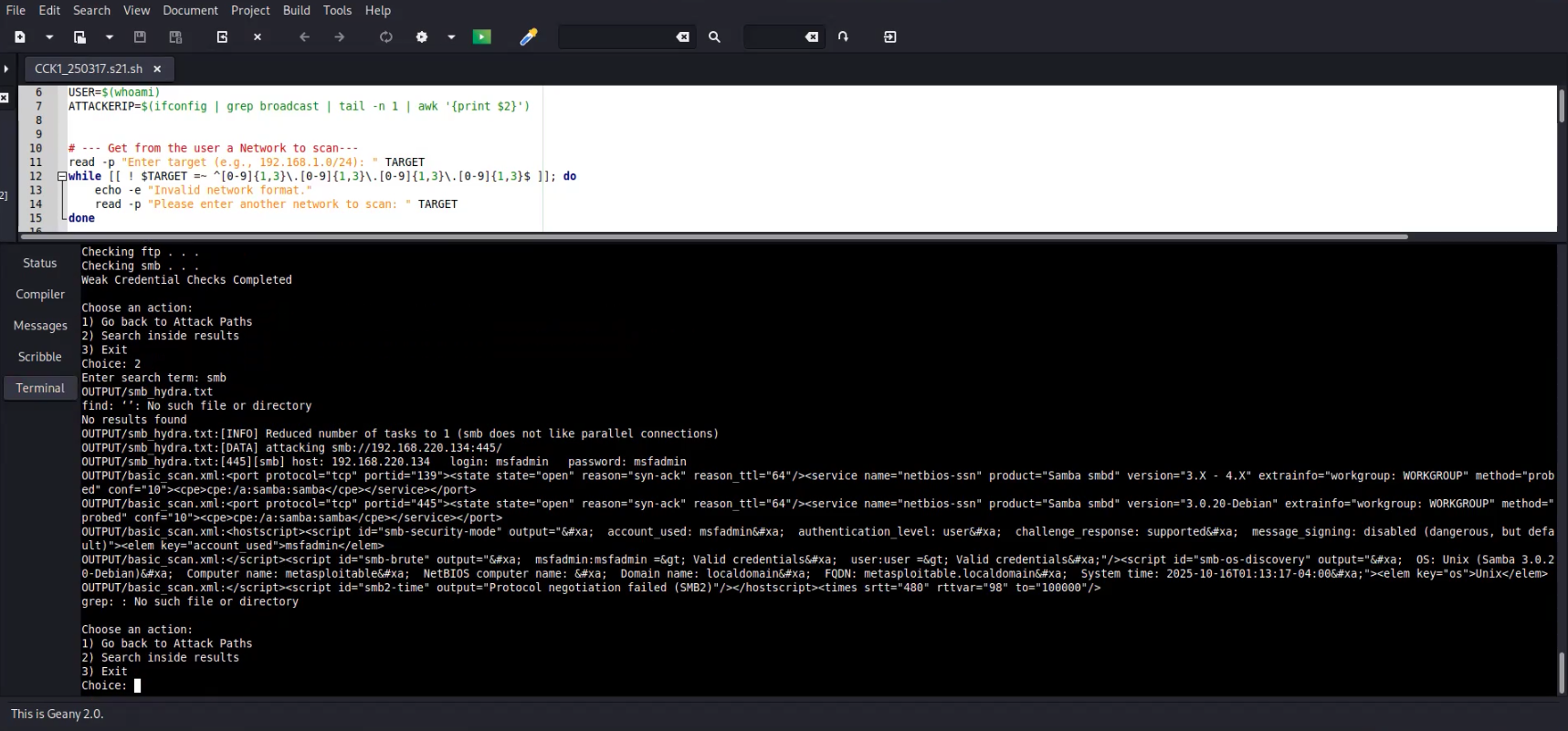Viewport: 1568px width, 731px height.
Task: Open the File menu
Action: [x=16, y=10]
